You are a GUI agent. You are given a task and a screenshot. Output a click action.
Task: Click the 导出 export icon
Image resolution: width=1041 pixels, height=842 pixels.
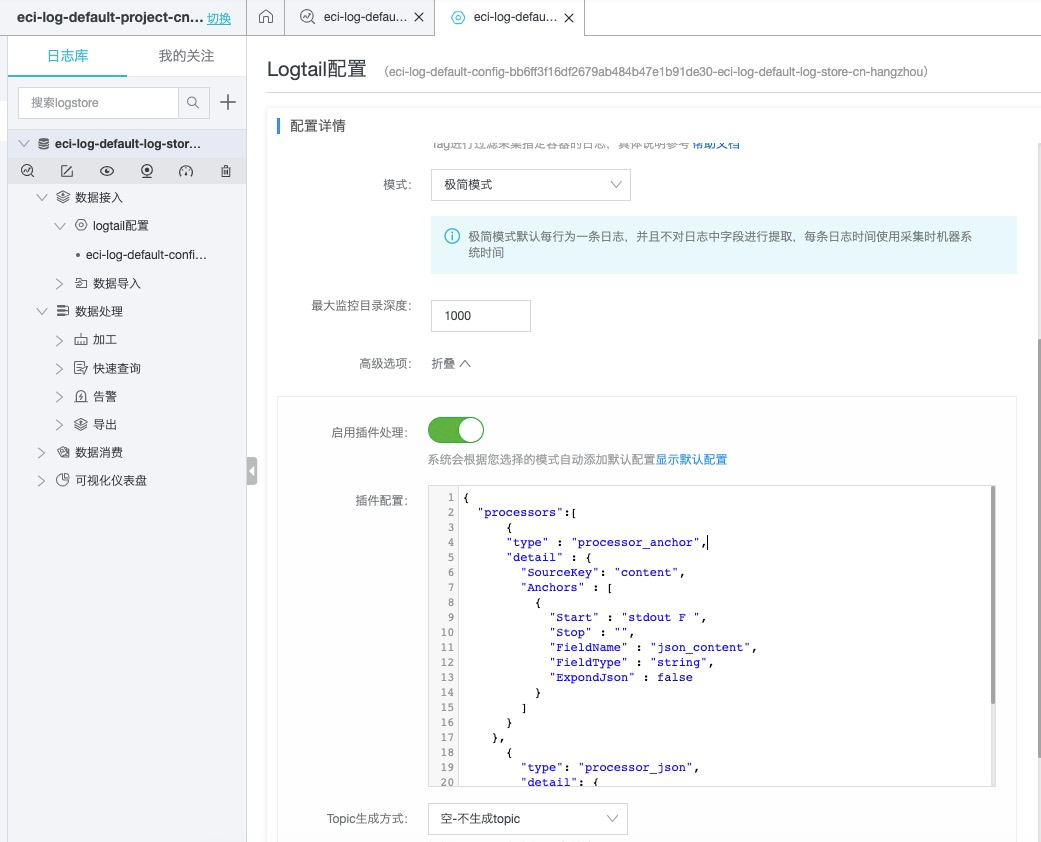[x=81, y=424]
